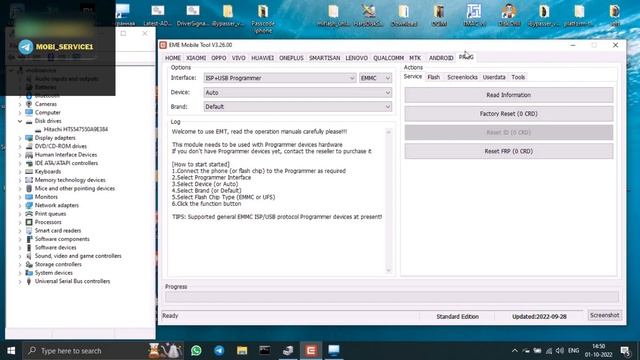This screenshot has height=360, width=640.
Task: Click the EME Mobile Tool taskbar icon
Action: click(311, 350)
